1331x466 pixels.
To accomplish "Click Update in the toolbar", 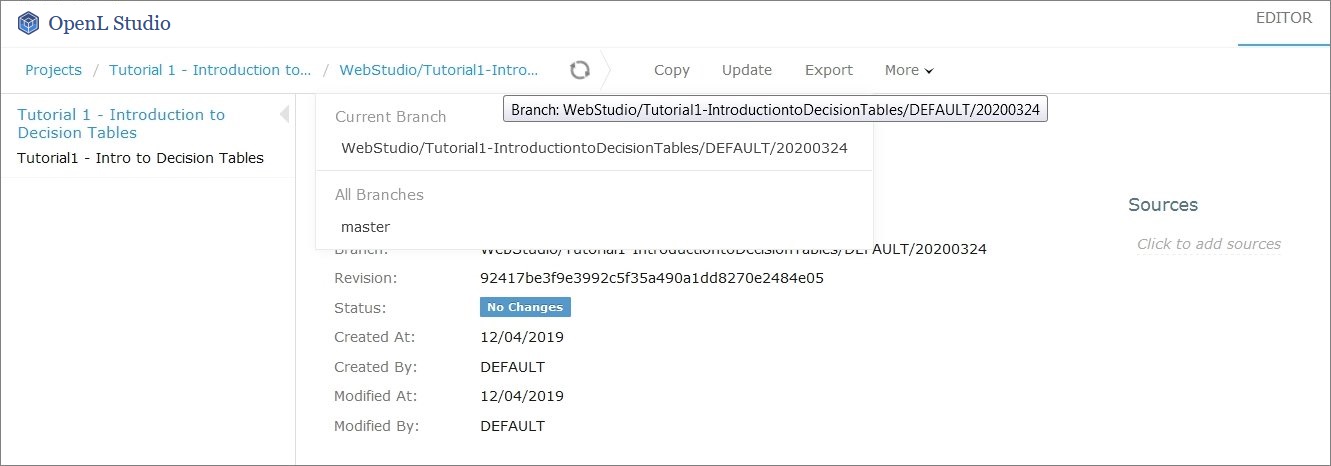I will click(747, 70).
